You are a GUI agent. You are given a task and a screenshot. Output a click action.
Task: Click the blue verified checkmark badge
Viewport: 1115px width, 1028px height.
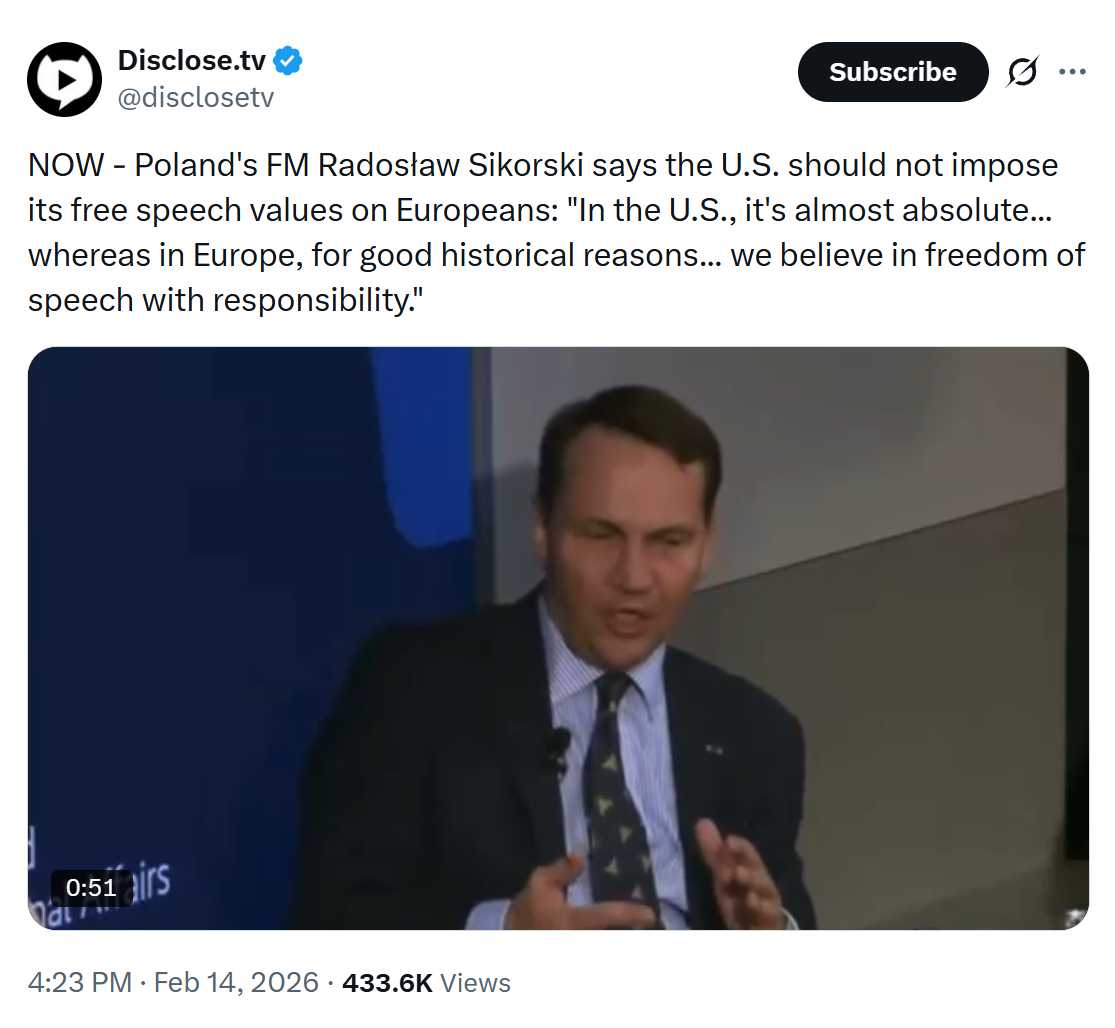[289, 61]
